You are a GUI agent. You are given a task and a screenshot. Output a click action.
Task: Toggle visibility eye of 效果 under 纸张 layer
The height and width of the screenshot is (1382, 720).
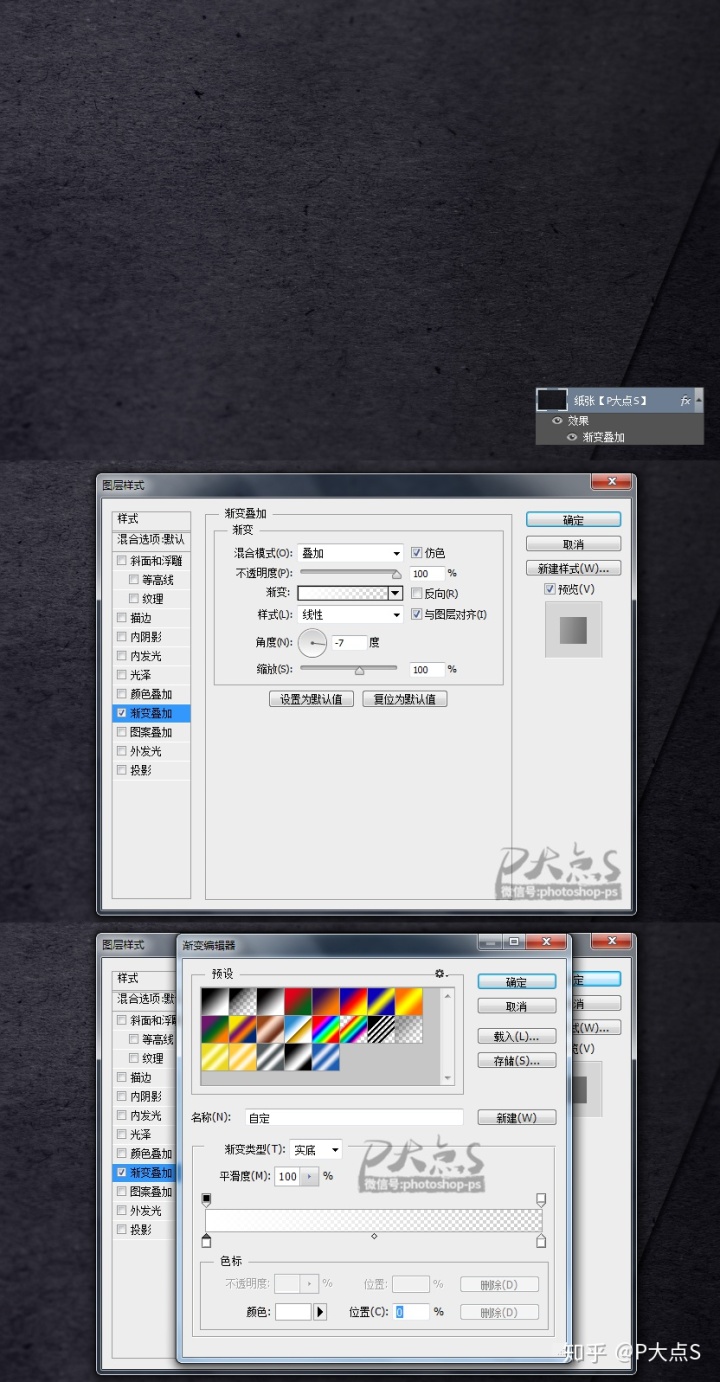558,421
